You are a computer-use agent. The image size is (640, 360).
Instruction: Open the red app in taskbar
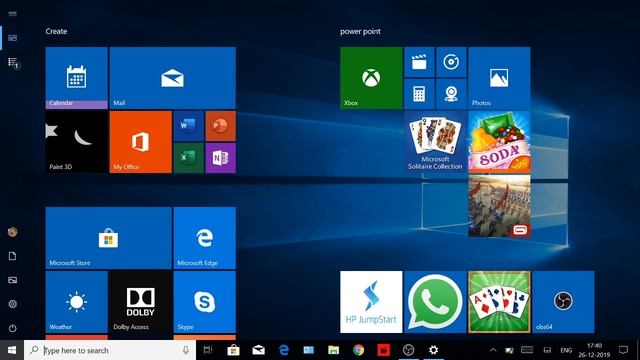(x=384, y=350)
